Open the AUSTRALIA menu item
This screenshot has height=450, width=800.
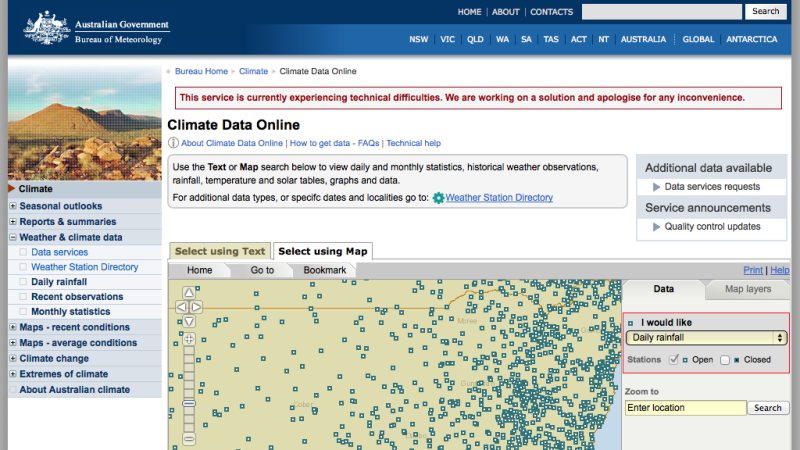tap(643, 39)
